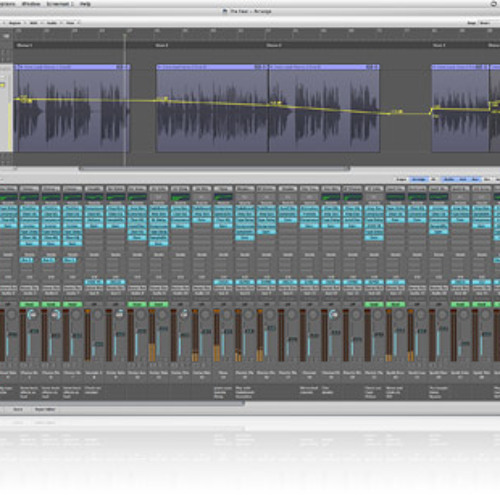The width and height of the screenshot is (500, 500).
Task: Click the volume fader handle on channel strip 11
Action: pyautogui.click(x=163, y=329)
